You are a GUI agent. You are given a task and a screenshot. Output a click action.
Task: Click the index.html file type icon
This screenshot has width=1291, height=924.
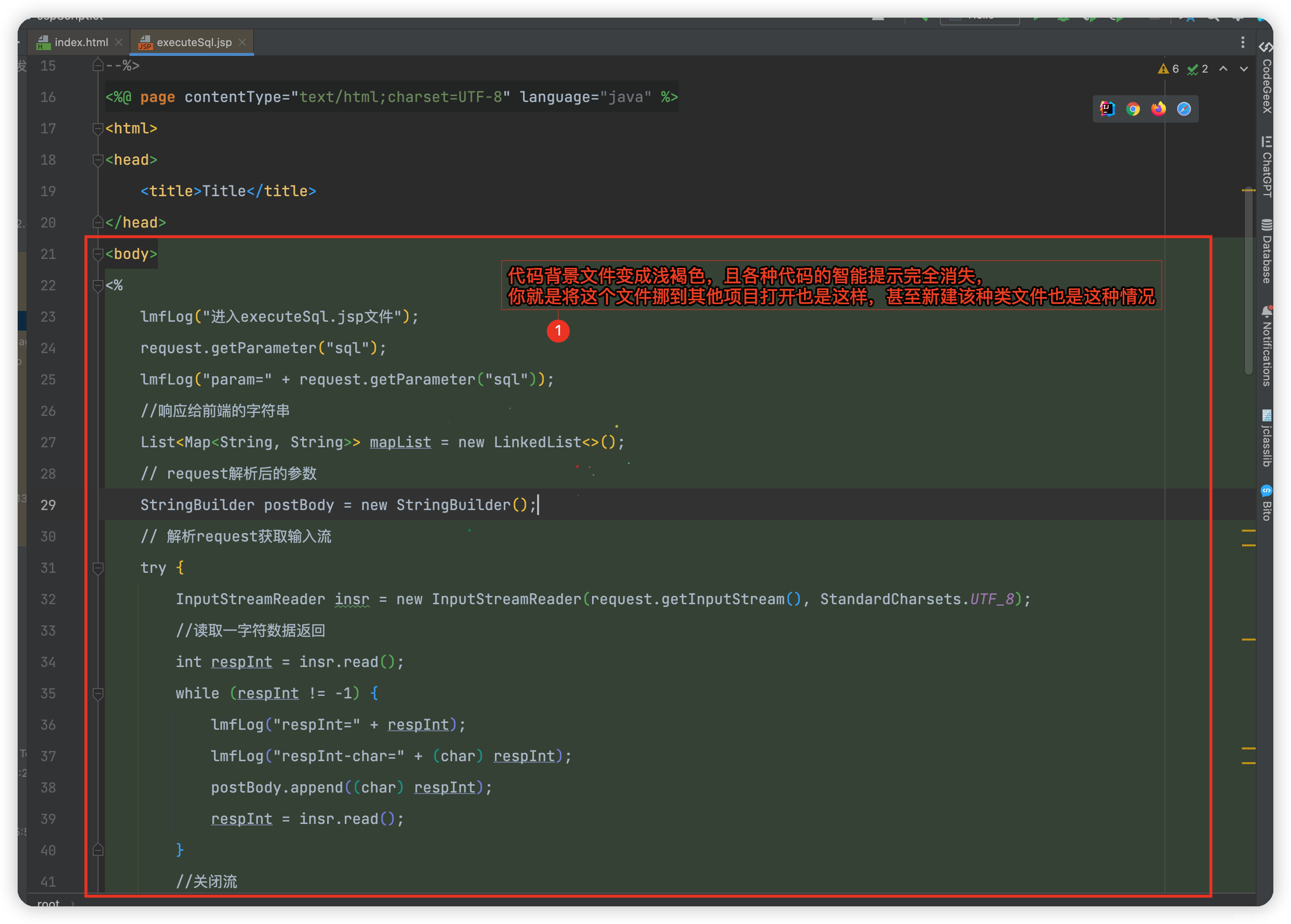coord(43,42)
